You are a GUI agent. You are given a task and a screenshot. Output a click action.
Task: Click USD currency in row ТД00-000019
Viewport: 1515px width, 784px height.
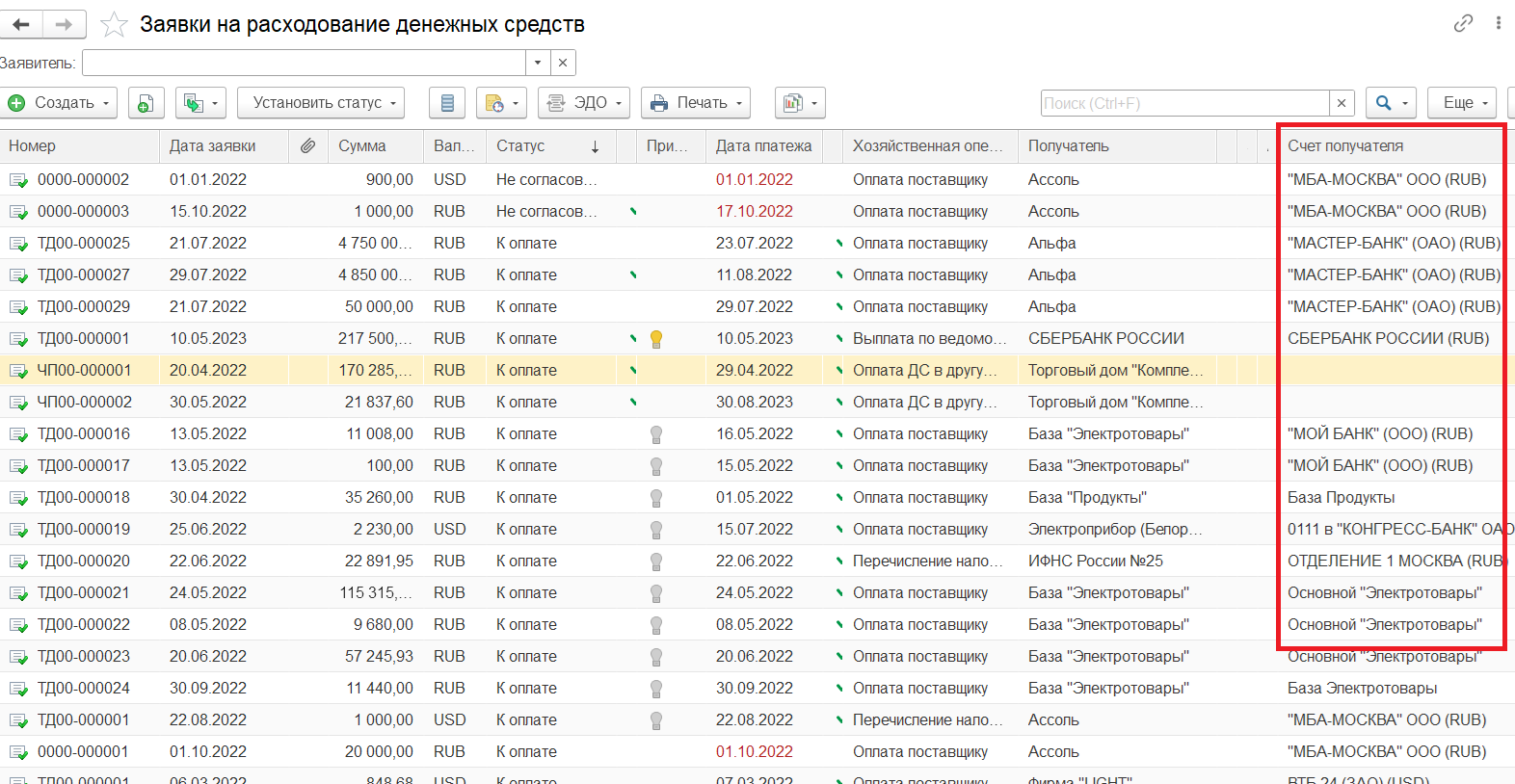point(449,530)
